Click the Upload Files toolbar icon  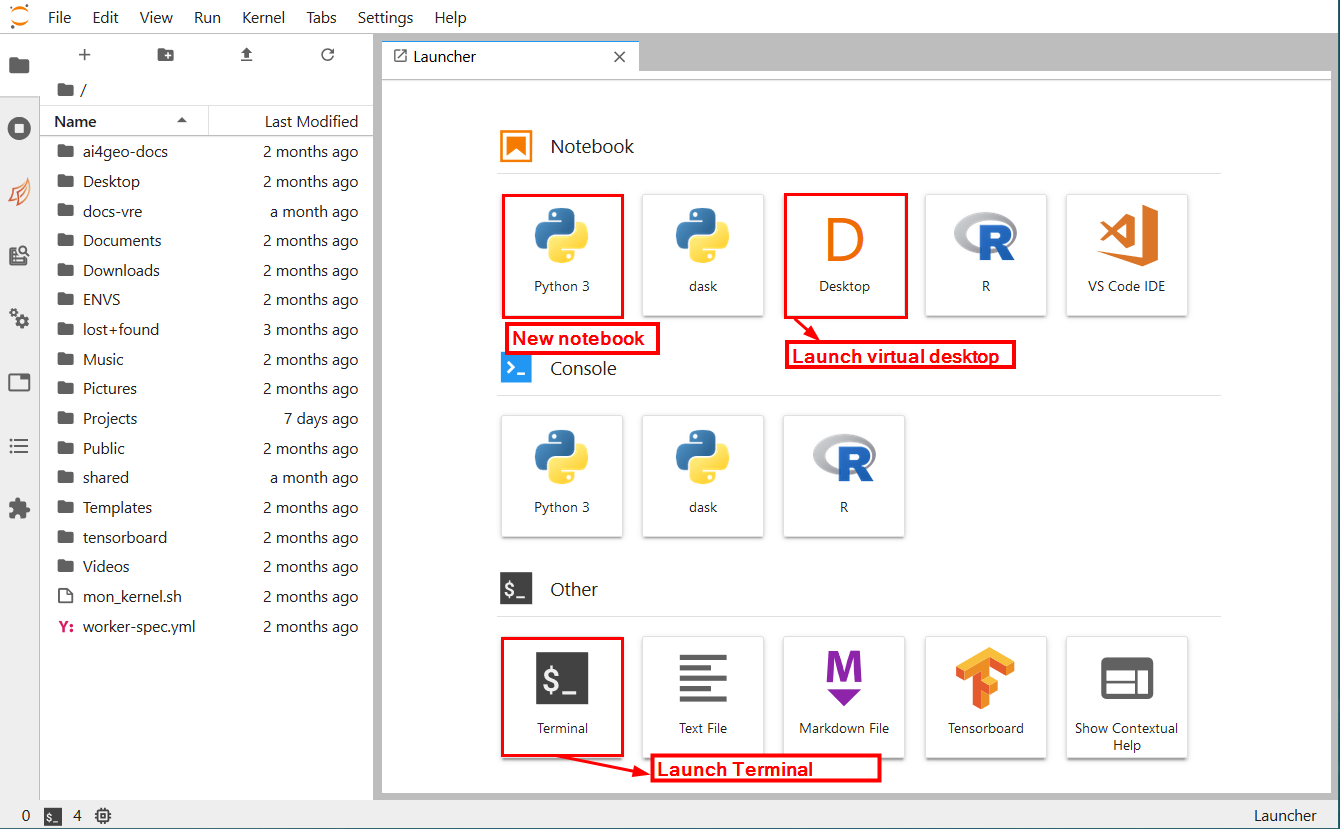click(247, 55)
